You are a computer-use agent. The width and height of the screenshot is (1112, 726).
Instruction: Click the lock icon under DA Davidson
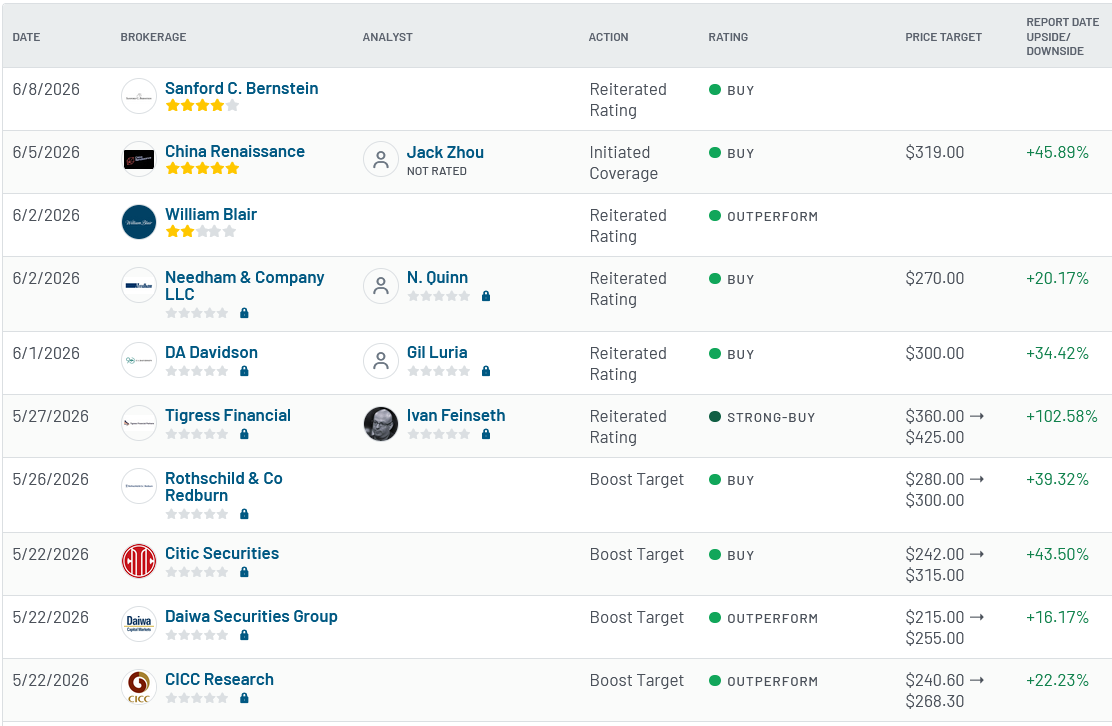point(244,371)
